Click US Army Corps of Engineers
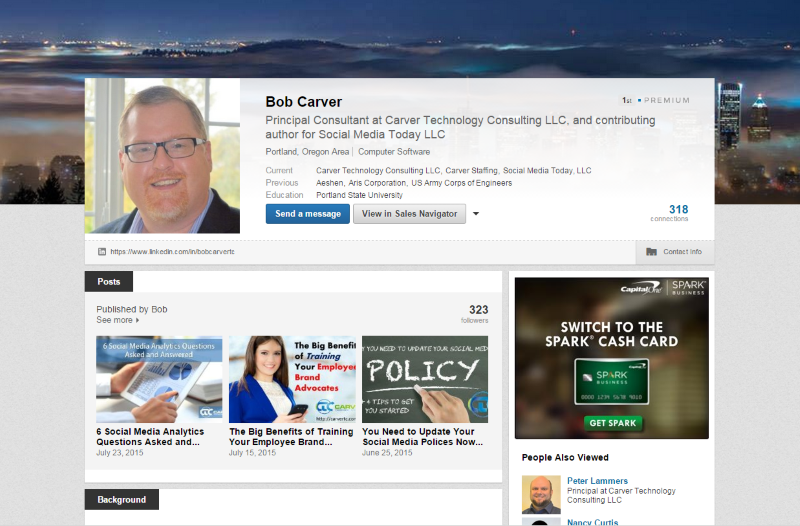This screenshot has height=526, width=800. coord(462,183)
